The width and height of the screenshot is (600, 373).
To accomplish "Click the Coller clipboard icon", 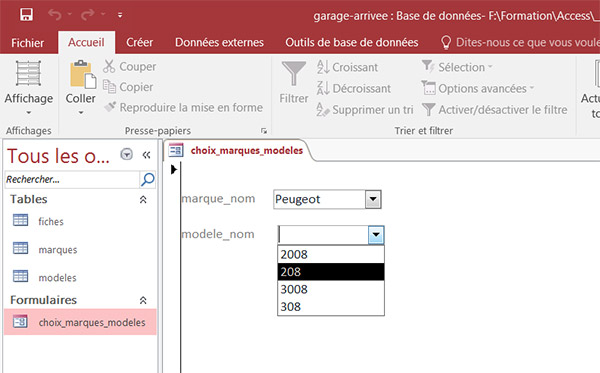I will coord(82,74).
